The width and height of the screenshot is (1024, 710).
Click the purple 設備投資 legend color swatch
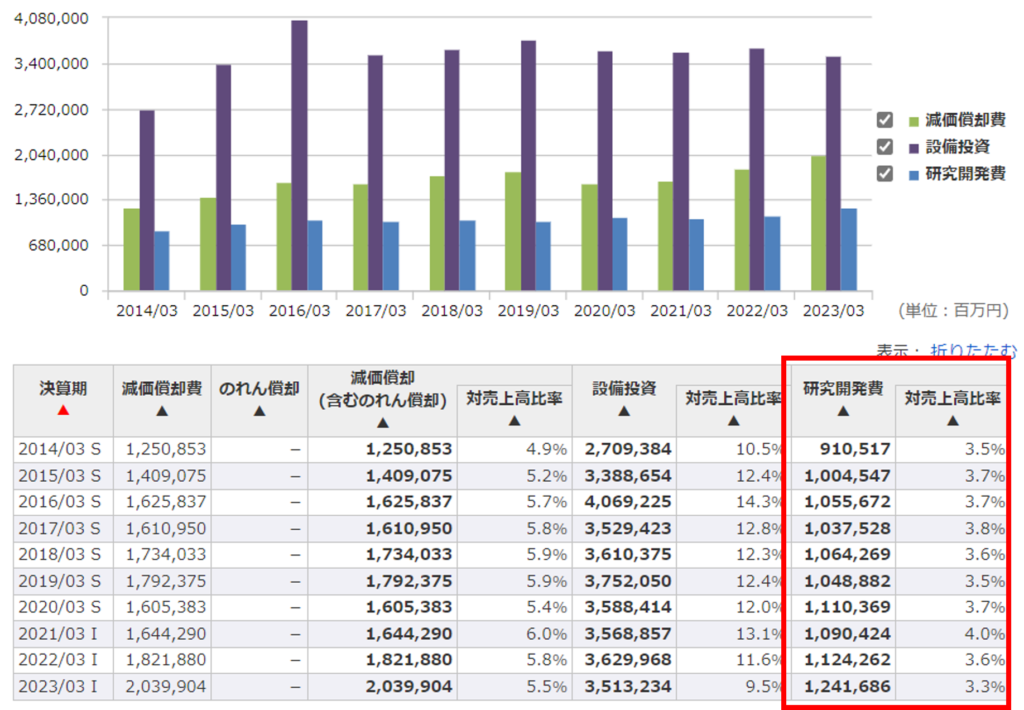coord(913,148)
